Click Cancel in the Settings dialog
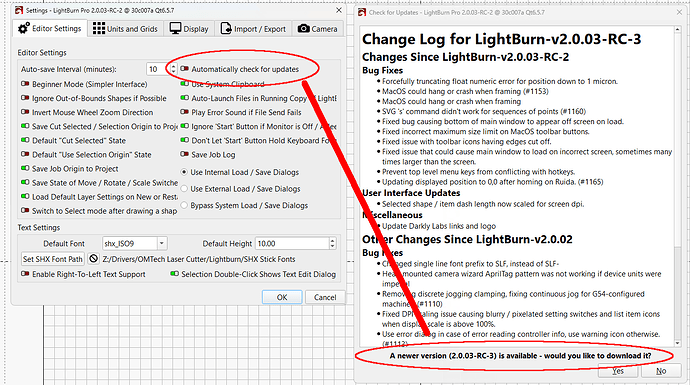 (325, 297)
